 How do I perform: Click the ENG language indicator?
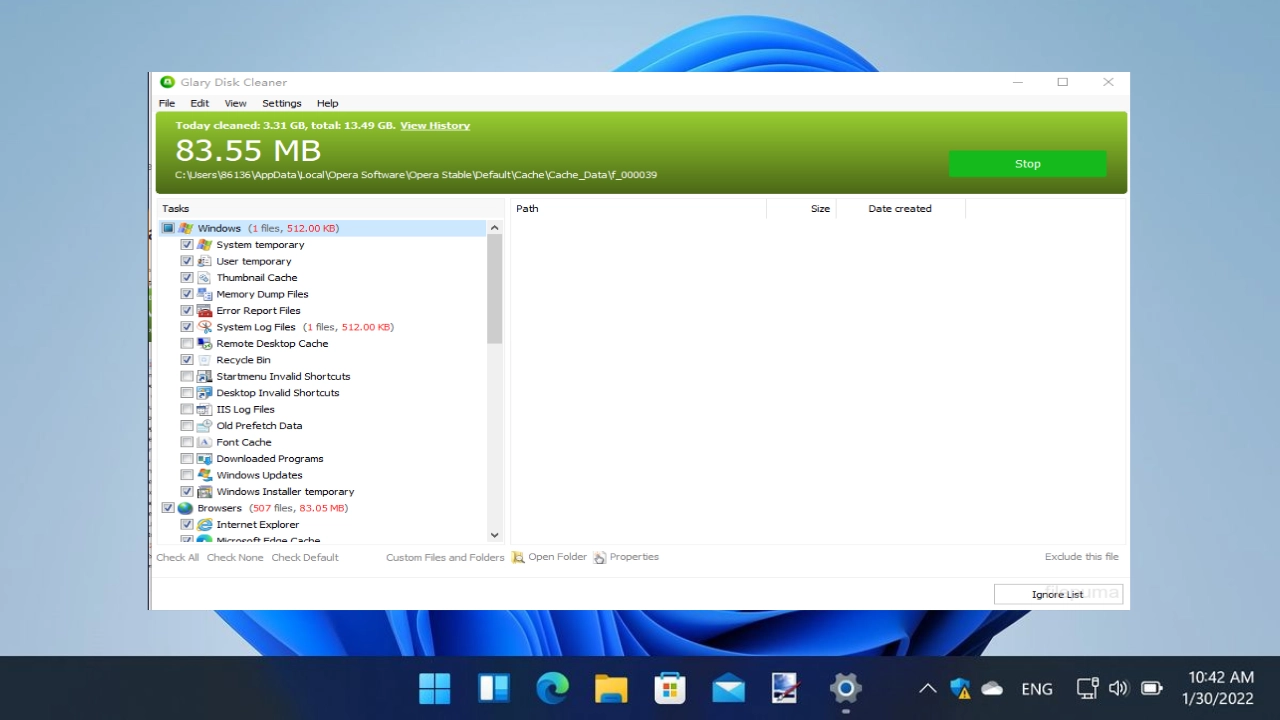click(x=1037, y=688)
